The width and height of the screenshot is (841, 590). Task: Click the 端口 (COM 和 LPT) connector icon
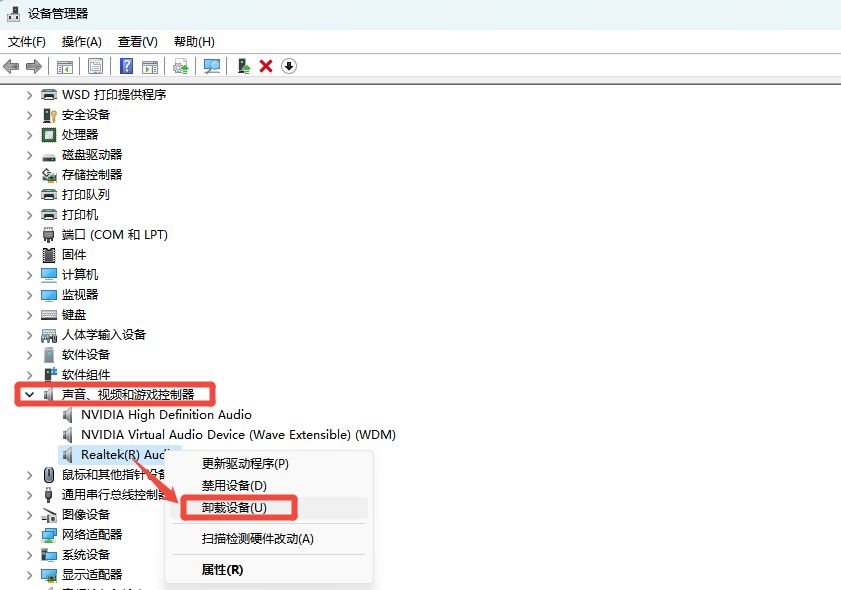point(49,235)
